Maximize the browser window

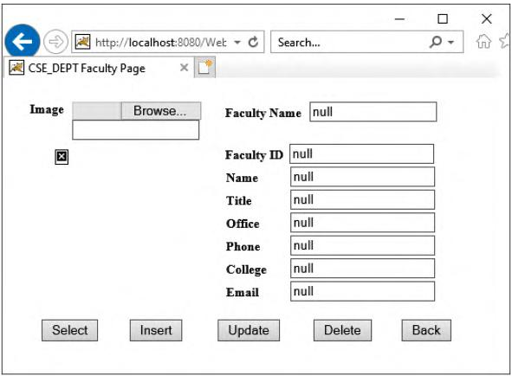click(x=443, y=19)
